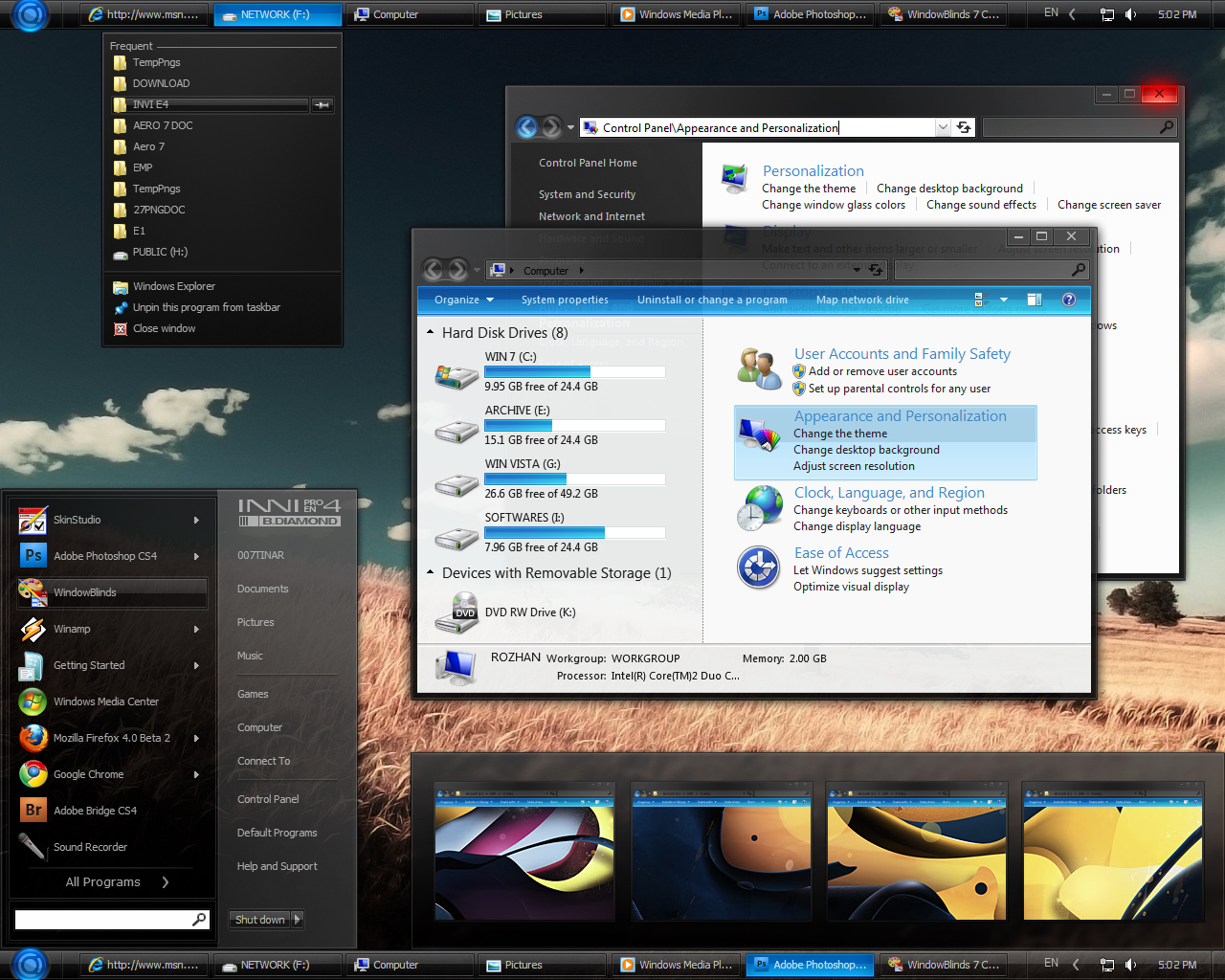
Task: Click System properties in Computer toolbar
Action: coord(565,300)
